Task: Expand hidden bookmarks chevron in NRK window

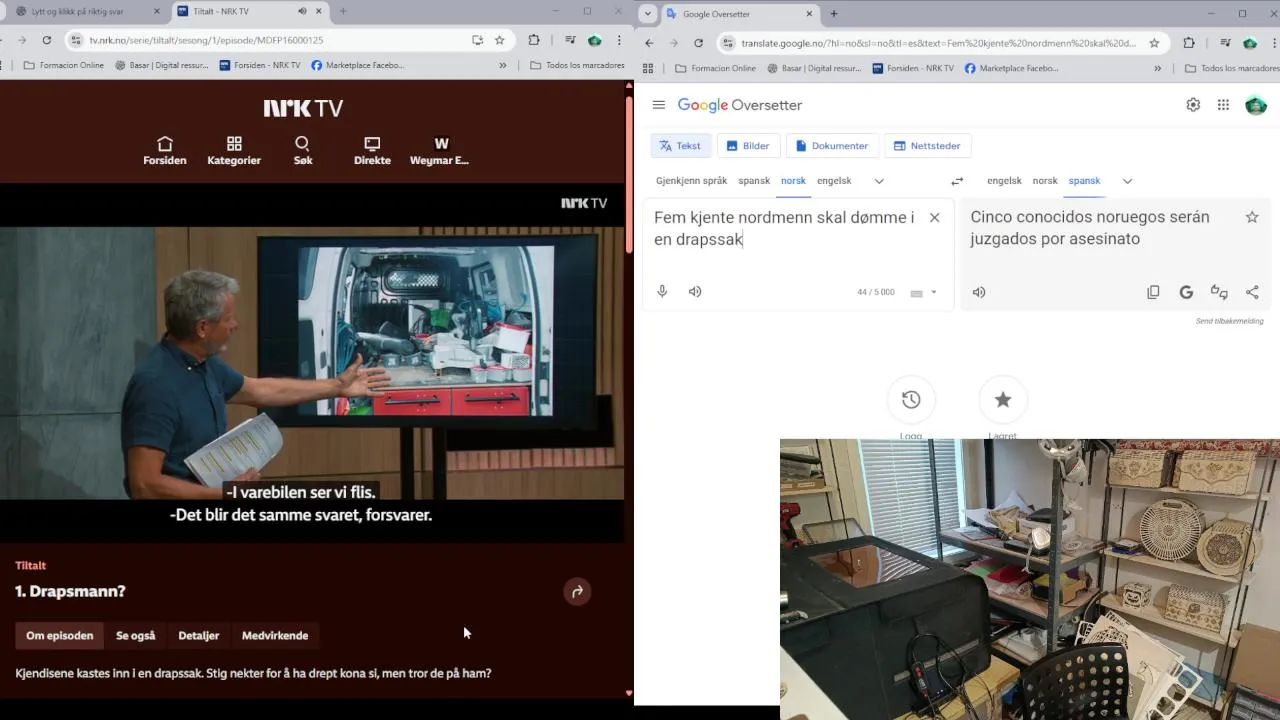Action: pos(503,65)
